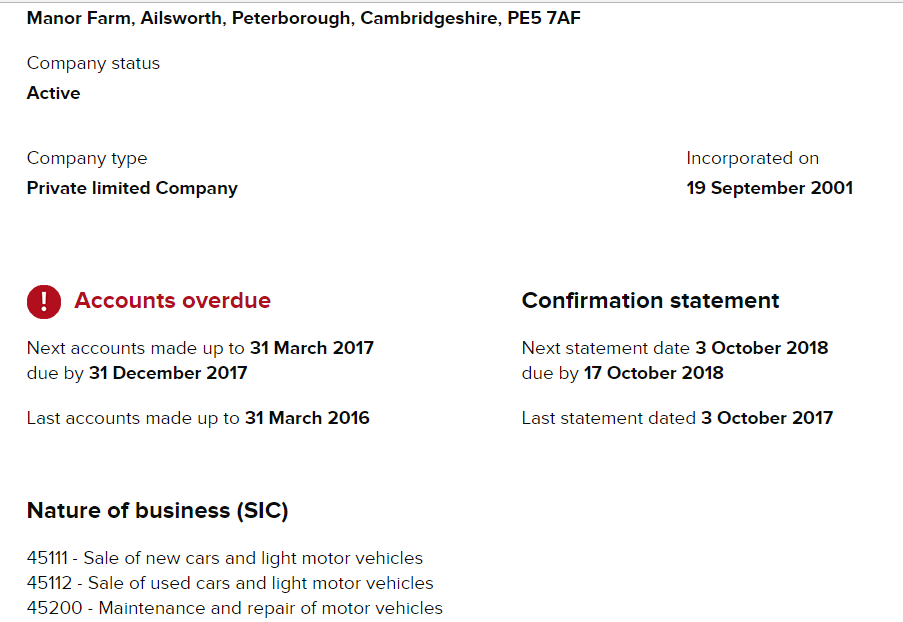This screenshot has width=903, height=622.
Task: Click the Company status label
Action: (93, 63)
